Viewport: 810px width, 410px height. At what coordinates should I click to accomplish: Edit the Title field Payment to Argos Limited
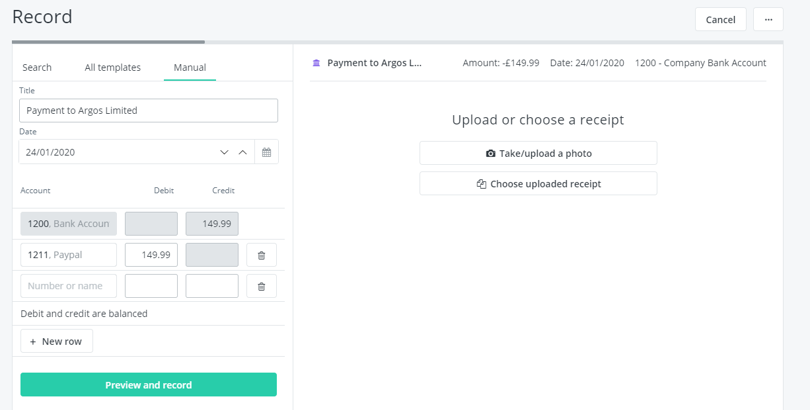pos(148,110)
